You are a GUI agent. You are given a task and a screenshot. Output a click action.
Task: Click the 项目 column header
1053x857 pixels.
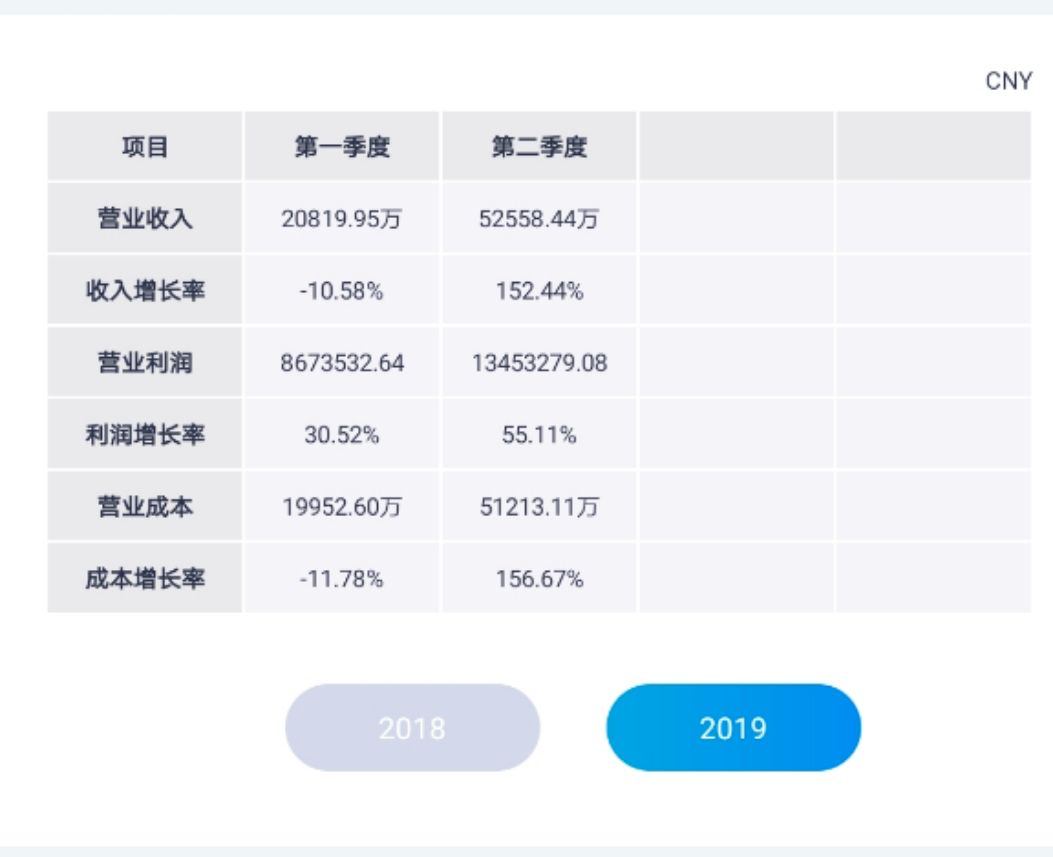tap(143, 146)
